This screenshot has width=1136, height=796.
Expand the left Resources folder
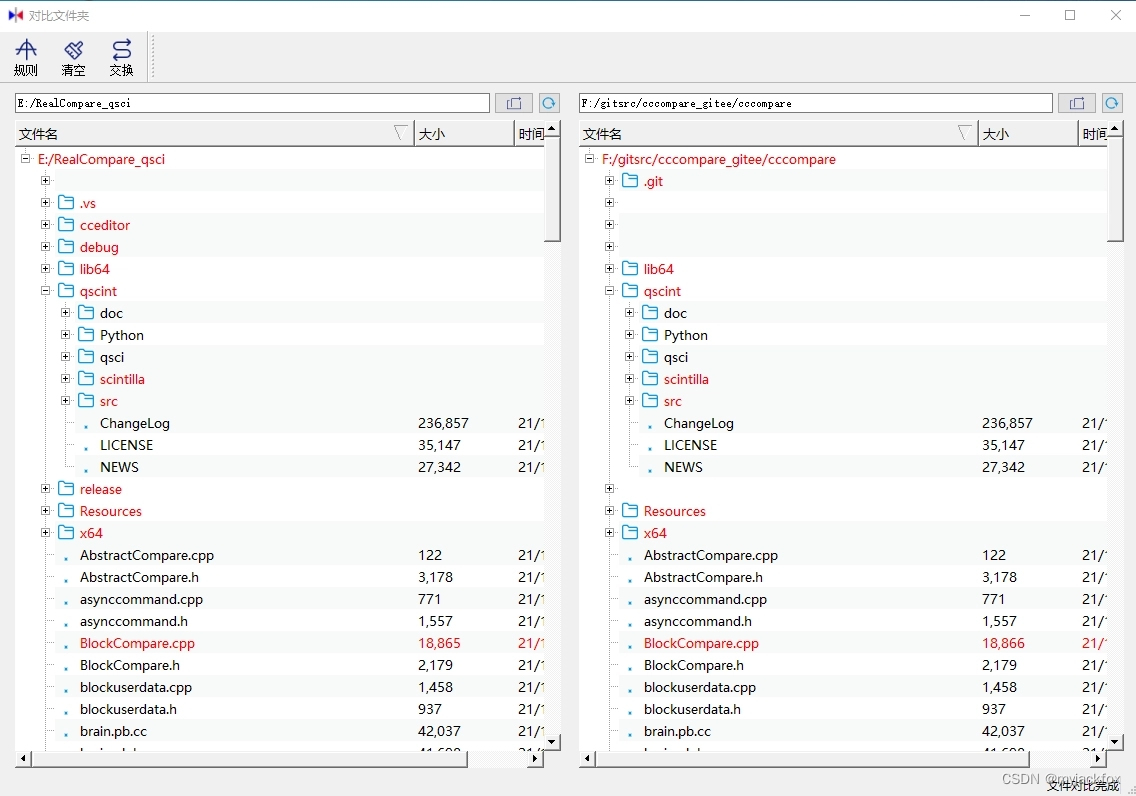[x=46, y=511]
